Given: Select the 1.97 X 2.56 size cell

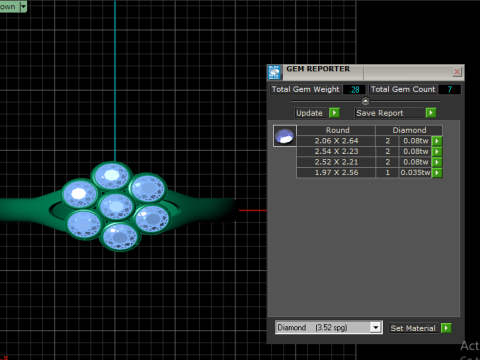Looking at the screenshot, I should [336, 173].
